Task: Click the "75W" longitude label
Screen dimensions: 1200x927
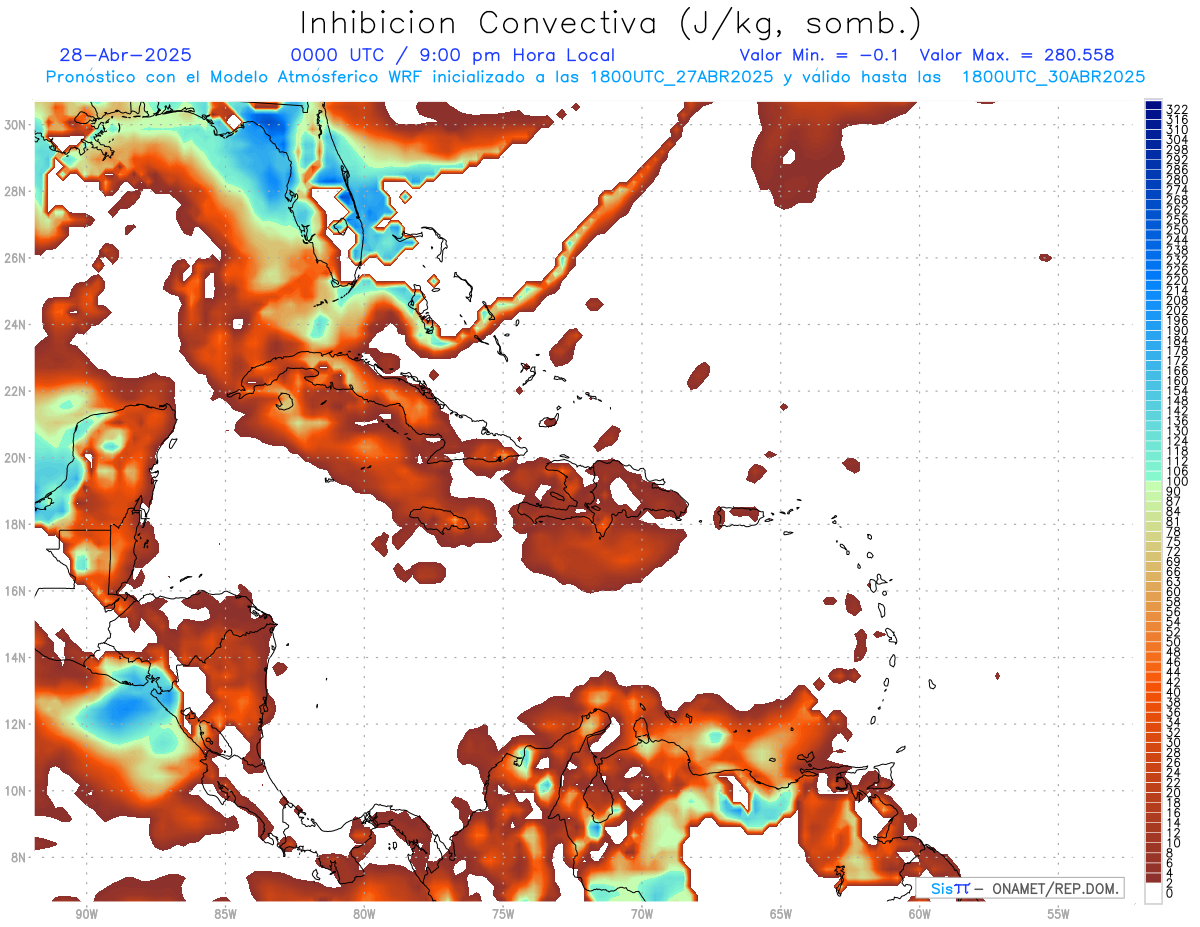Action: (502, 914)
